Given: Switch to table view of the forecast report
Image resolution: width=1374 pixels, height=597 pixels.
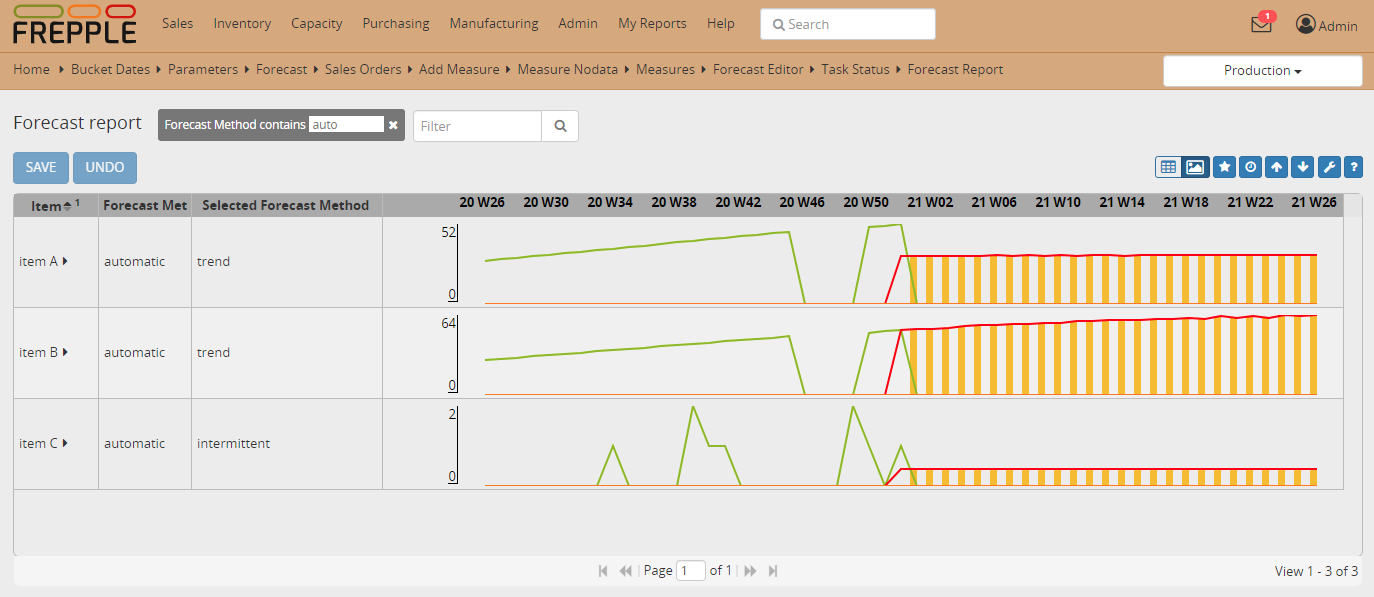Looking at the screenshot, I should (1168, 167).
